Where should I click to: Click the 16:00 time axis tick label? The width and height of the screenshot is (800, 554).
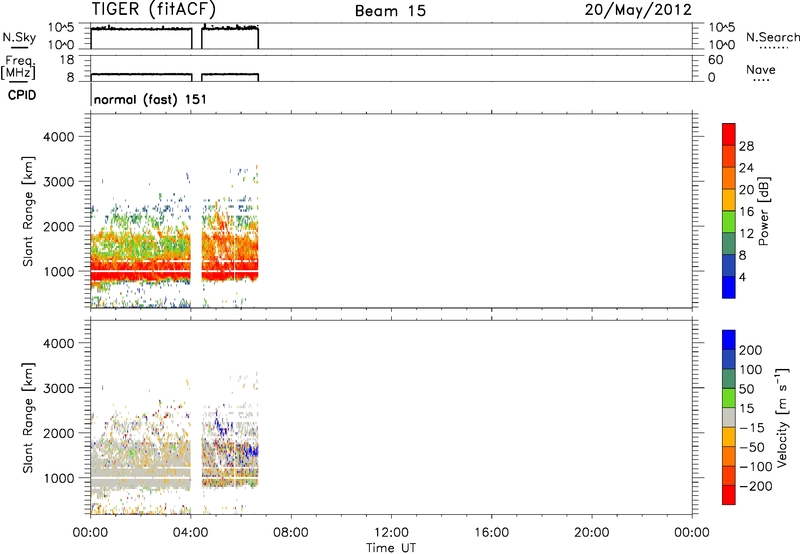[491, 533]
